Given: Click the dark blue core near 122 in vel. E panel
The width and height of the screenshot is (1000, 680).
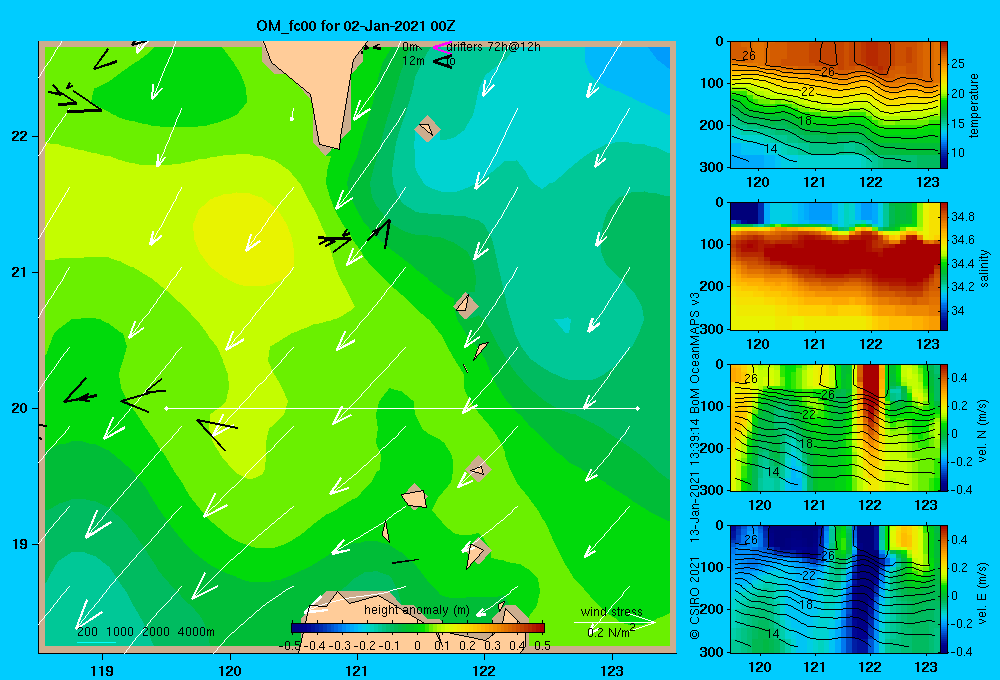Looking at the screenshot, I should click(867, 587).
